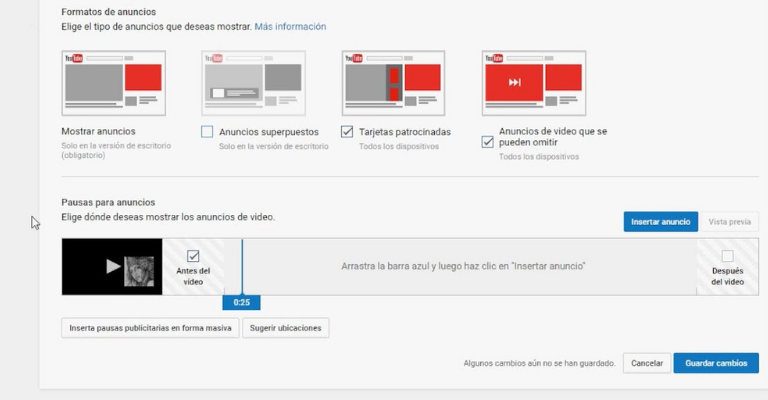Click the Anuncios superpuestos label
This screenshot has width=768, height=400.
pyautogui.click(x=269, y=132)
